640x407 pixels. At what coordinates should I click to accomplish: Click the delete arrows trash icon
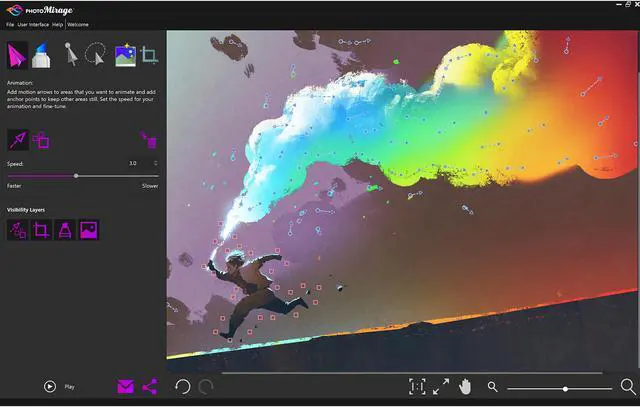point(149,140)
